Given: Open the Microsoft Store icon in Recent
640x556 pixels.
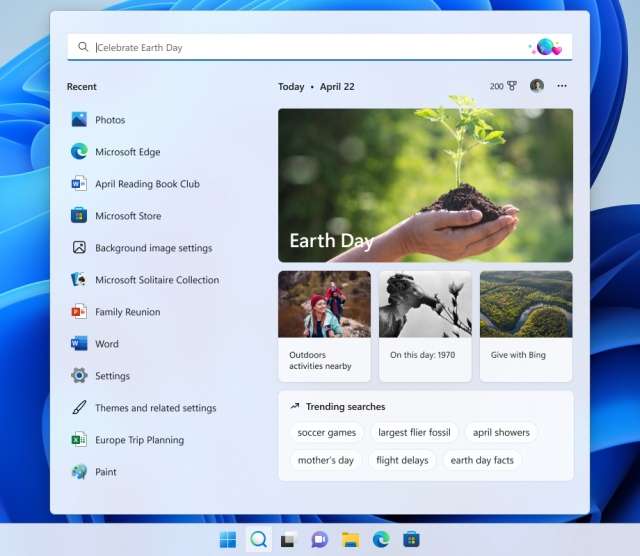Looking at the screenshot, I should (x=79, y=216).
